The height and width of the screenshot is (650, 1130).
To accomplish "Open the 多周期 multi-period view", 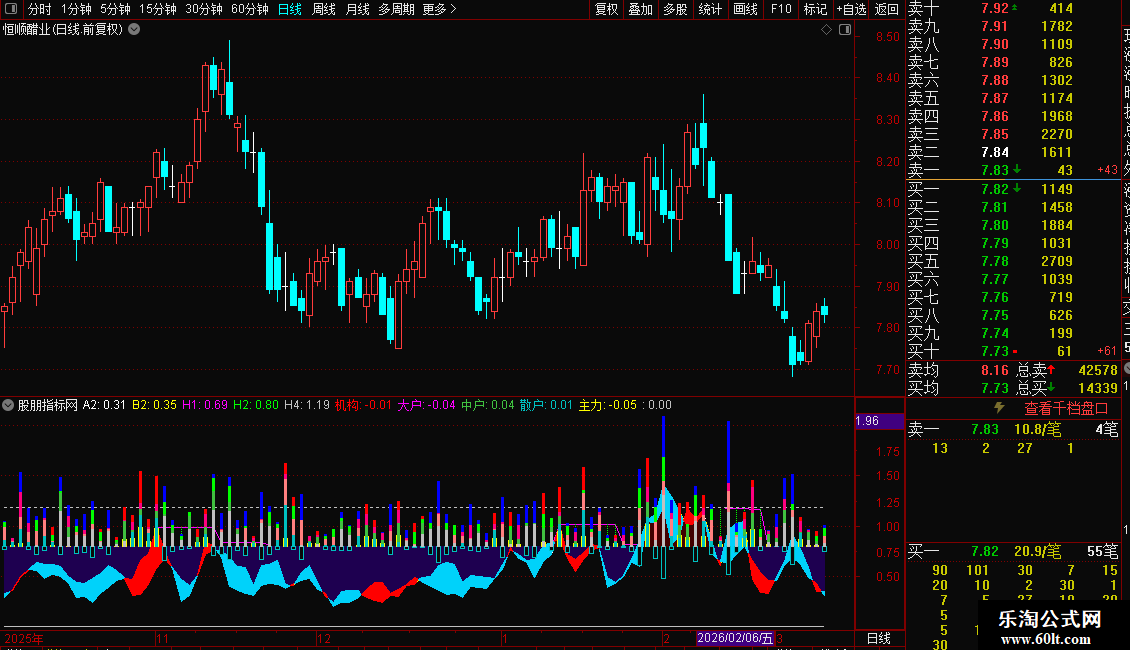I will [x=396, y=9].
